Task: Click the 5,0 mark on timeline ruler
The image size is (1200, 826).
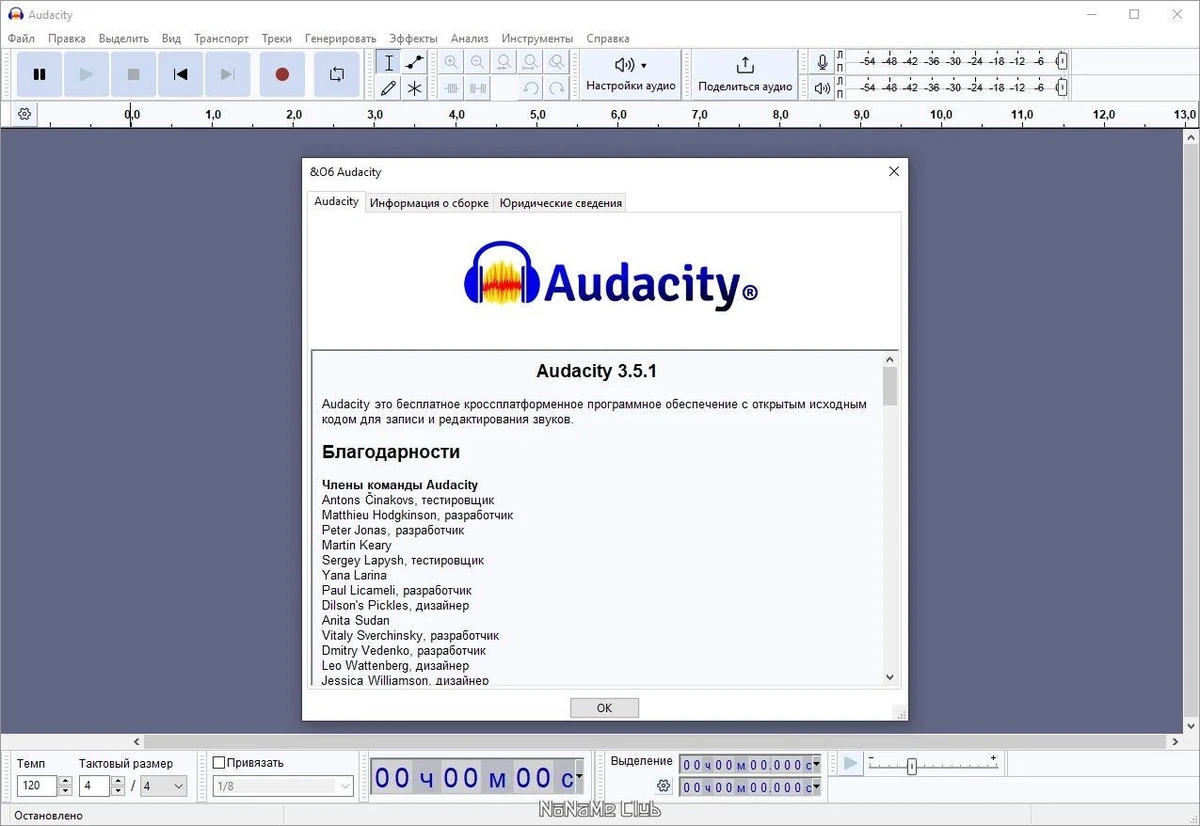Action: 538,115
